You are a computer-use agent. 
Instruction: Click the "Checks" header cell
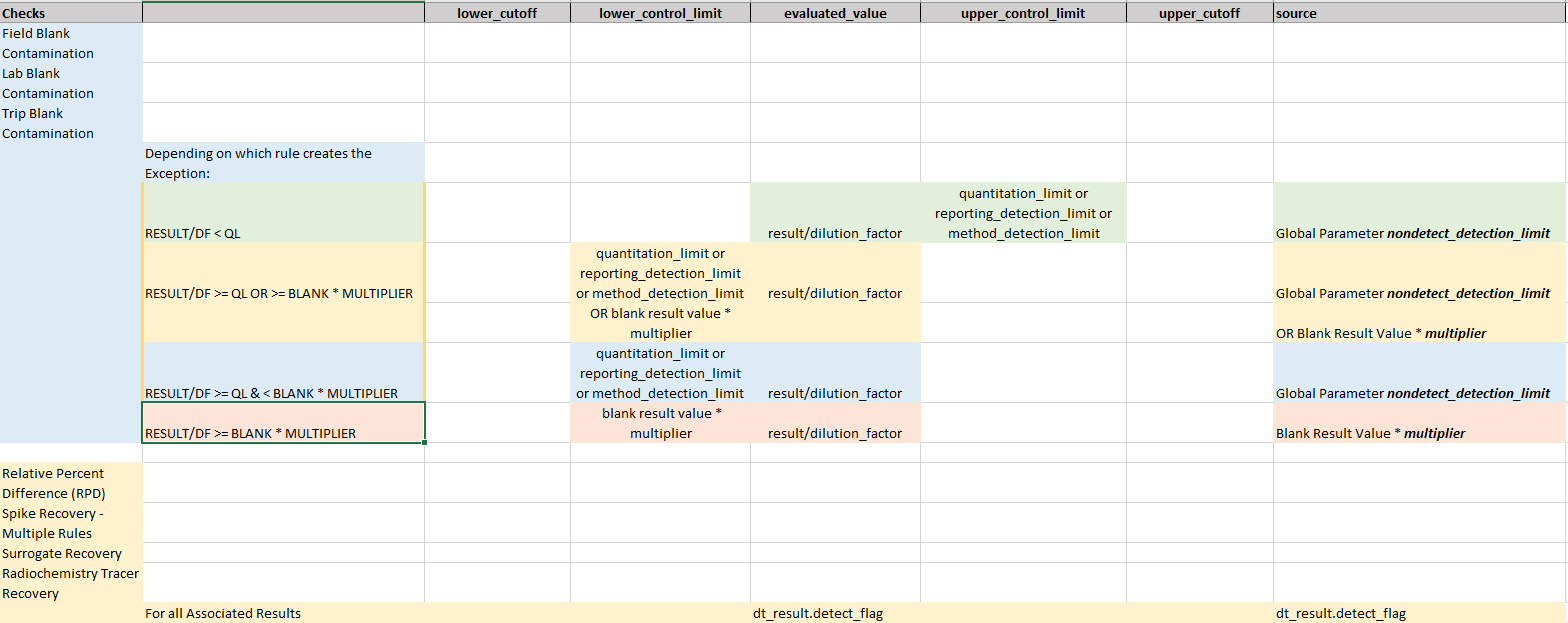click(x=70, y=13)
